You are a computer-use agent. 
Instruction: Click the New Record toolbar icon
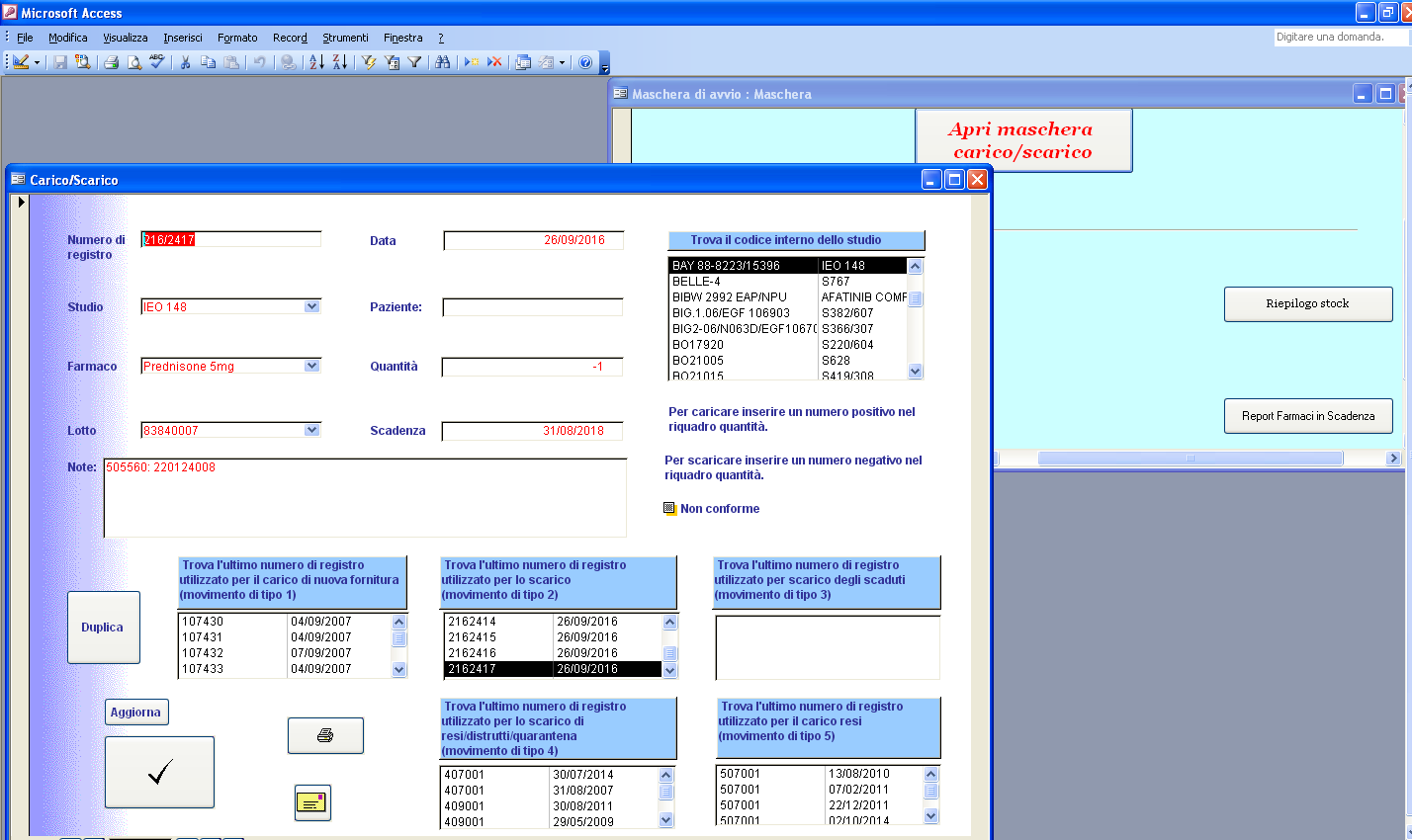[x=472, y=61]
